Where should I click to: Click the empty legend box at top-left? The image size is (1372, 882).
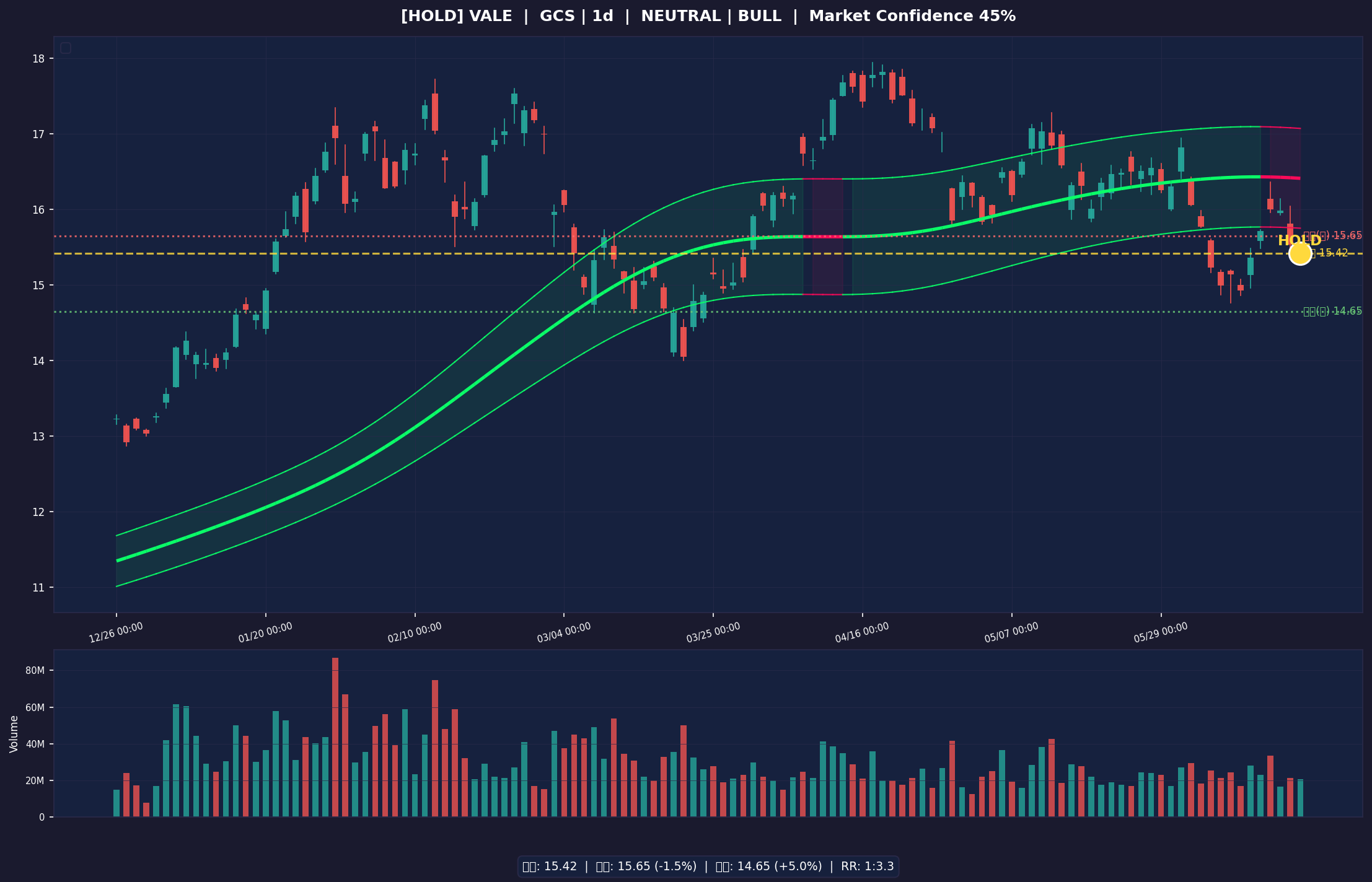point(66,48)
